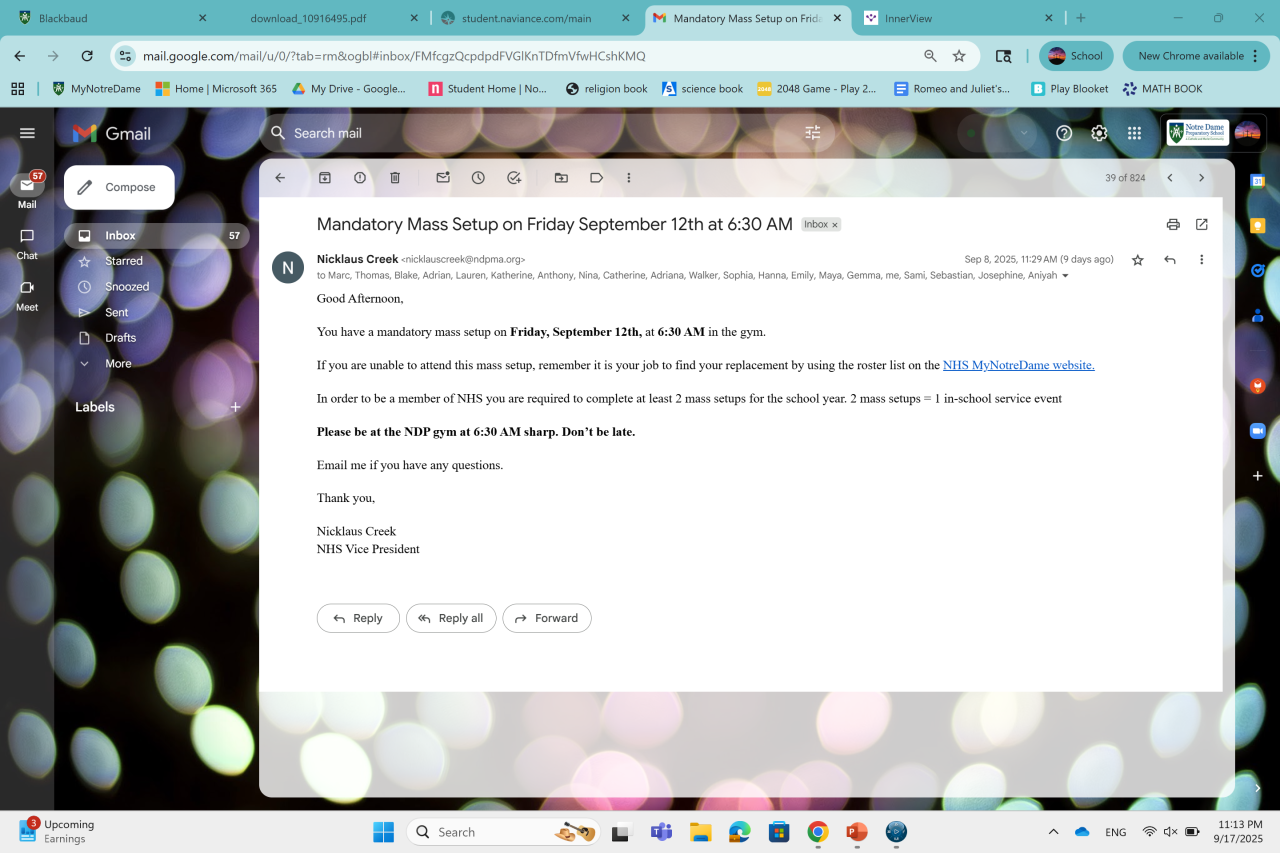The image size is (1280, 853).
Task: Click the Reply button below the email
Action: coord(358,618)
